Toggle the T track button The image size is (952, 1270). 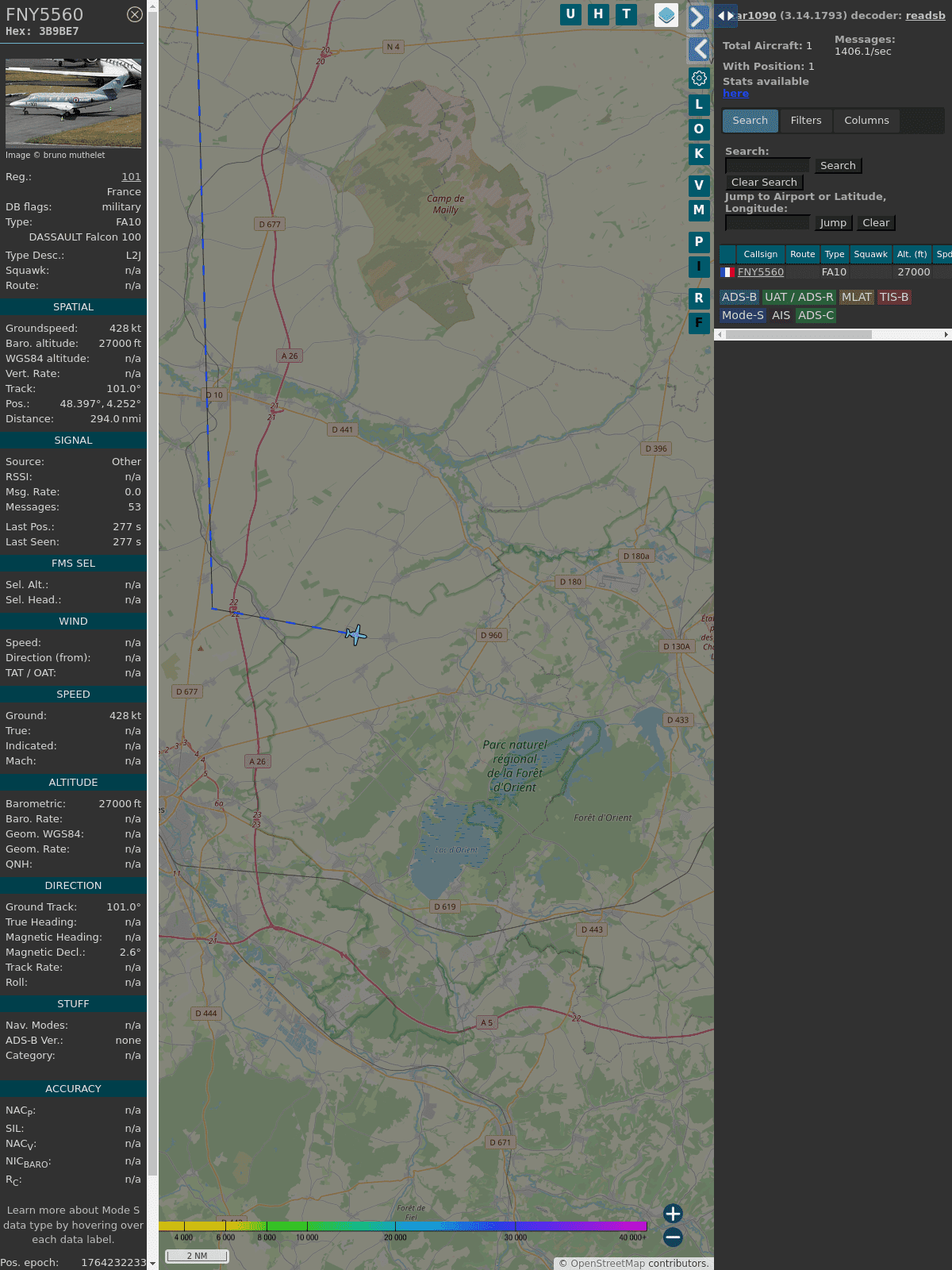coord(626,14)
